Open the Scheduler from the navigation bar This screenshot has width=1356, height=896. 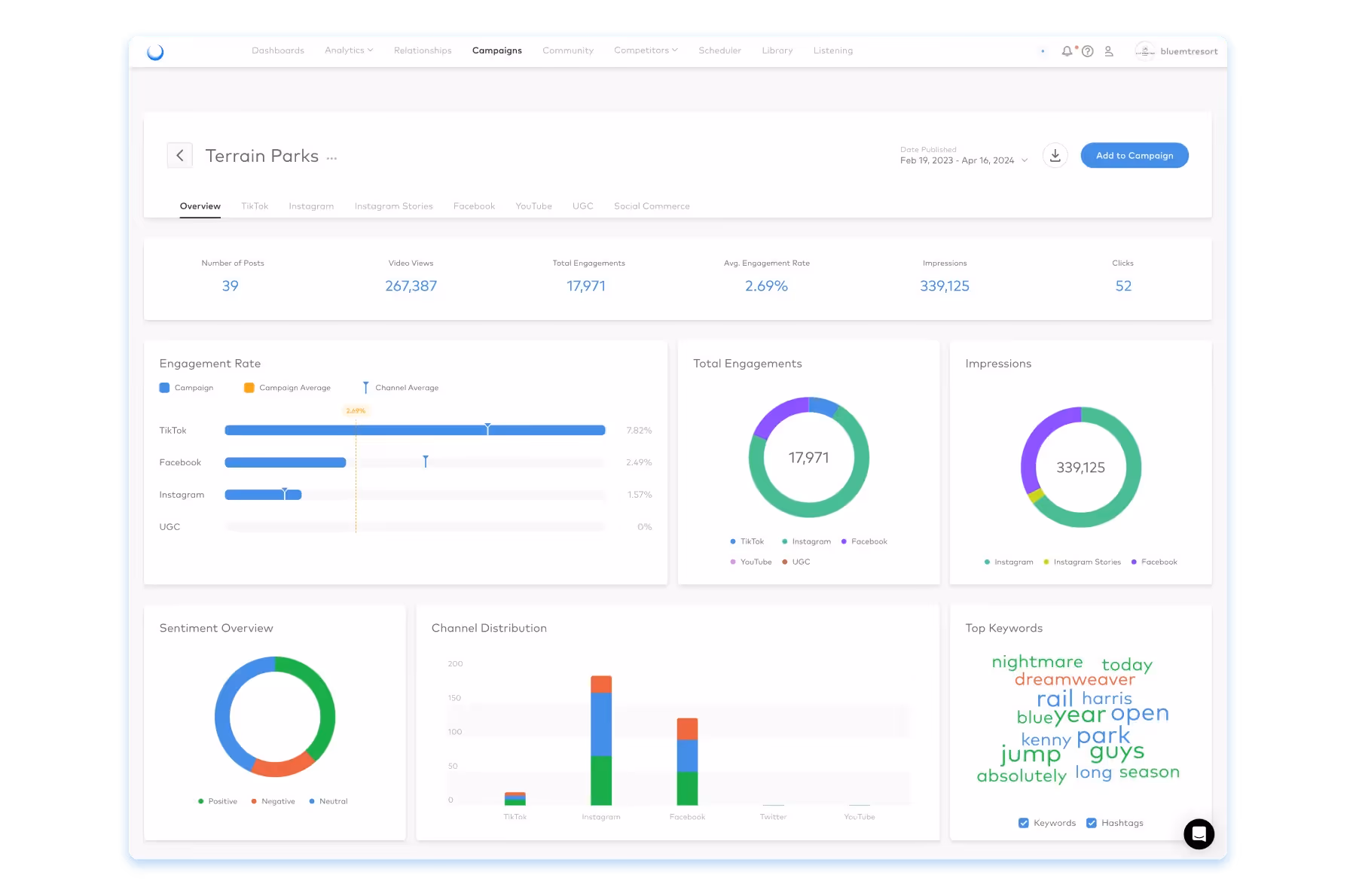click(719, 50)
